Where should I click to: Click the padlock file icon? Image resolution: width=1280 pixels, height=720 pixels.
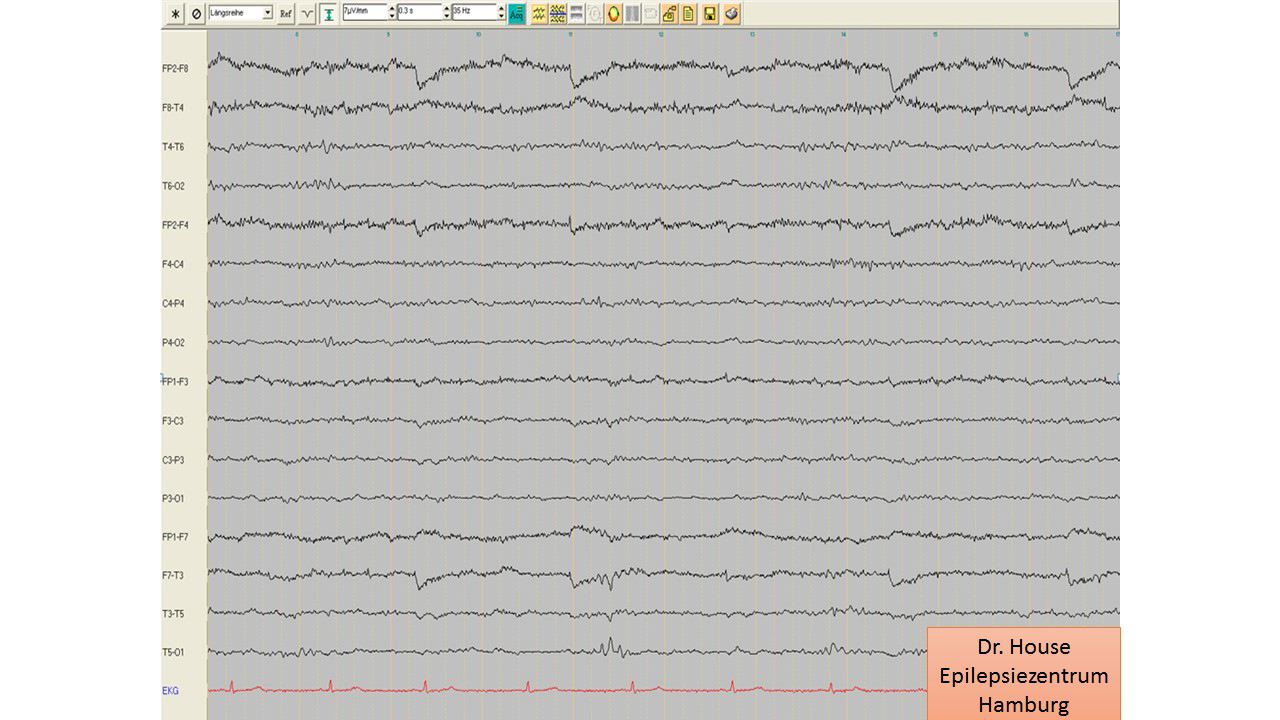670,13
